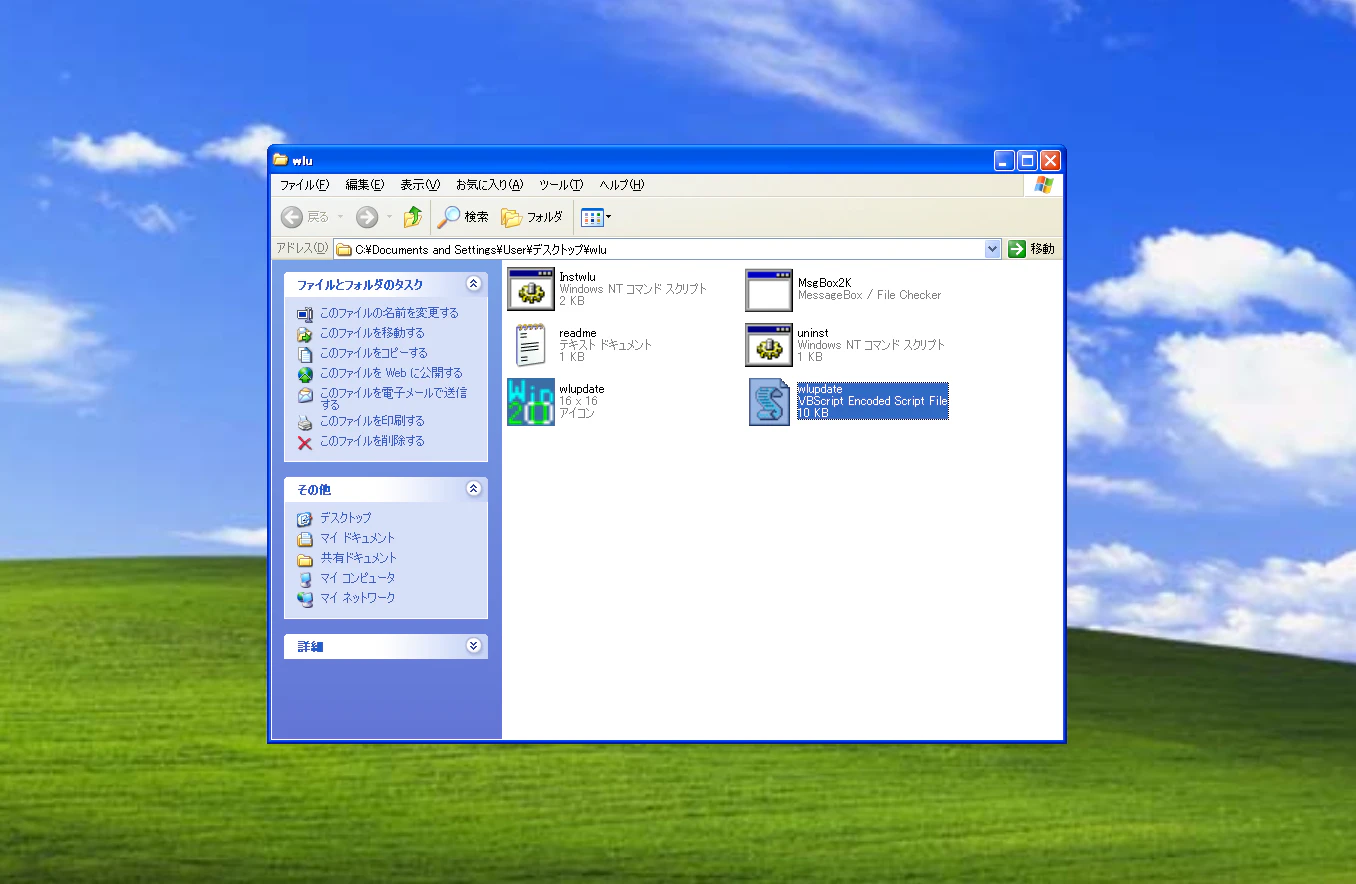Click 'このファイルをコピーする' link
This screenshot has width=1356, height=884.
(x=374, y=353)
